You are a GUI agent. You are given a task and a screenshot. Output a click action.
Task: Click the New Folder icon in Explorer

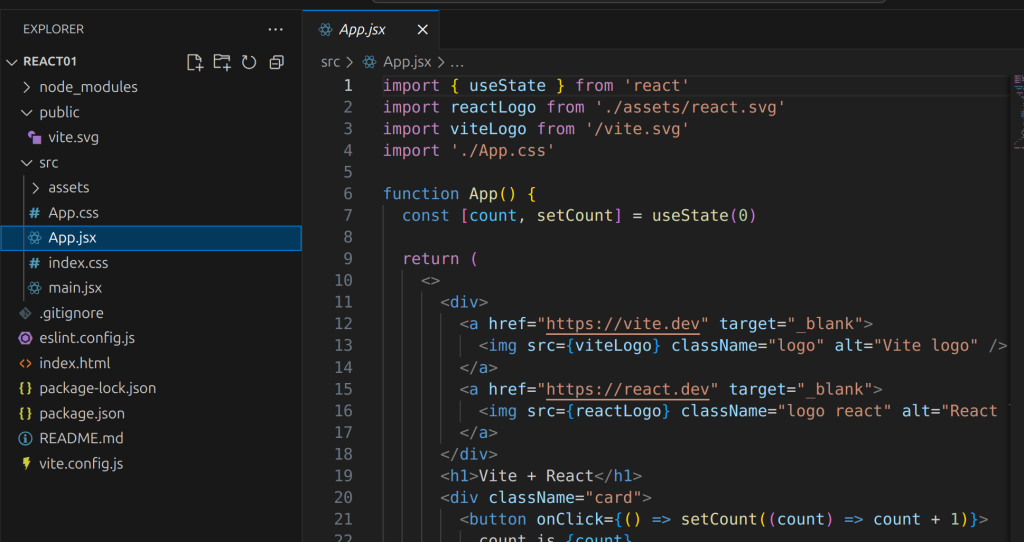pyautogui.click(x=222, y=62)
